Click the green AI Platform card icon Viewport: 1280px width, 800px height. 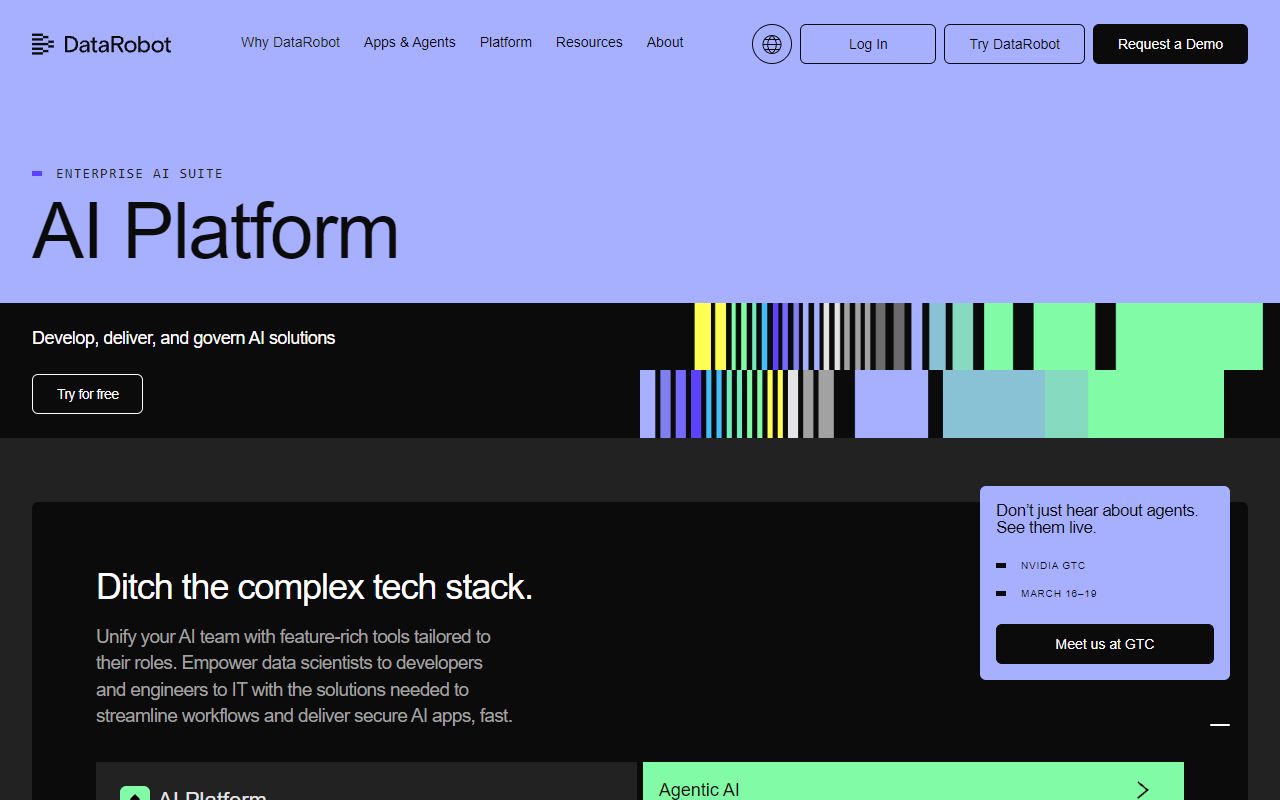click(134, 794)
